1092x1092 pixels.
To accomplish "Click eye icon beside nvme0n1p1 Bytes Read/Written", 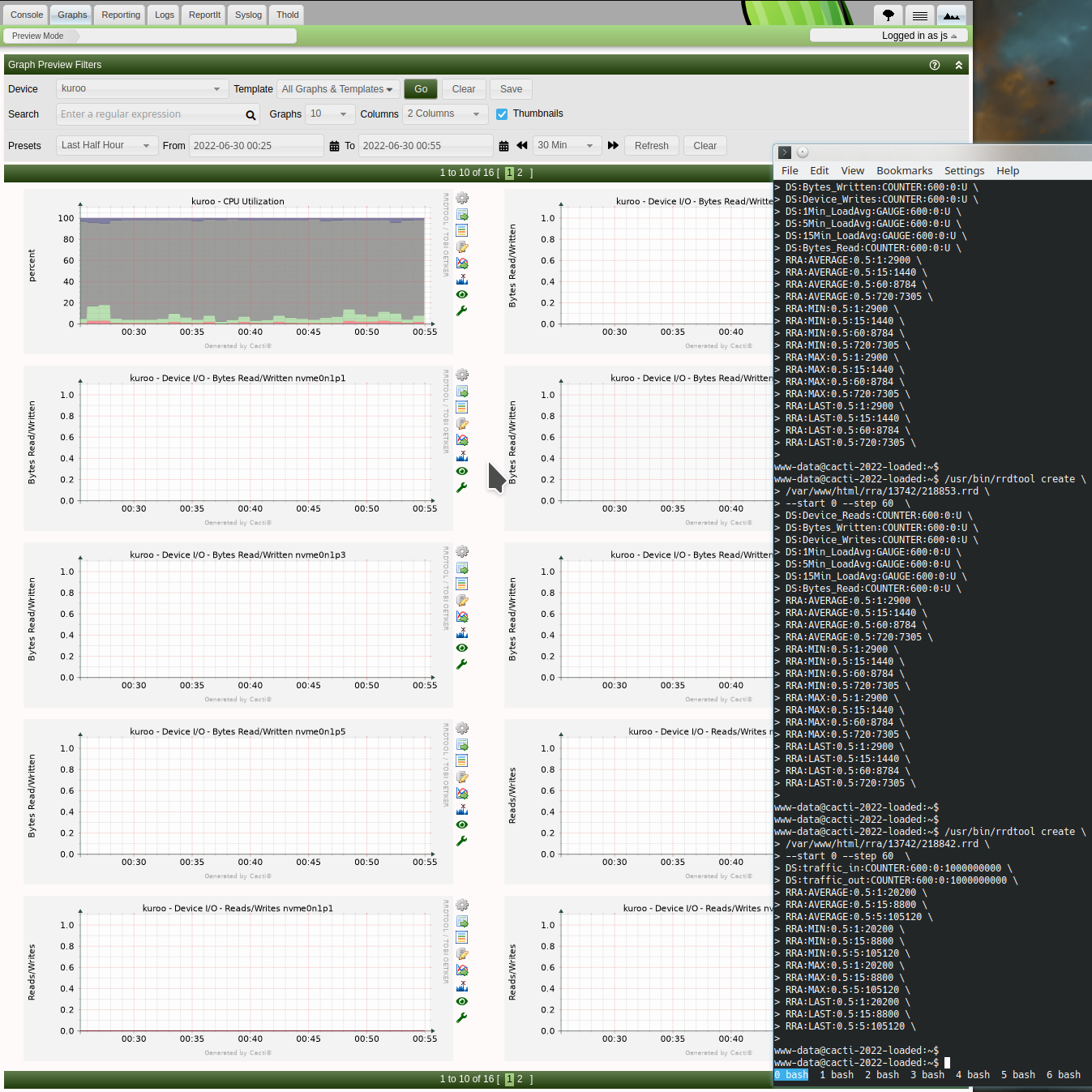I will coord(462,471).
